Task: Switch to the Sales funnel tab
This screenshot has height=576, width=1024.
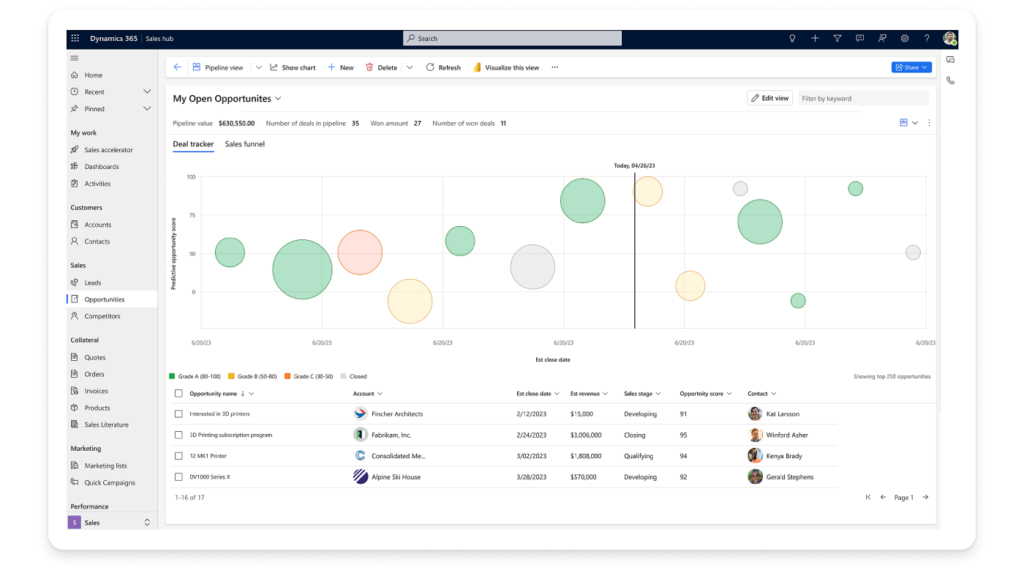Action: tap(248, 143)
